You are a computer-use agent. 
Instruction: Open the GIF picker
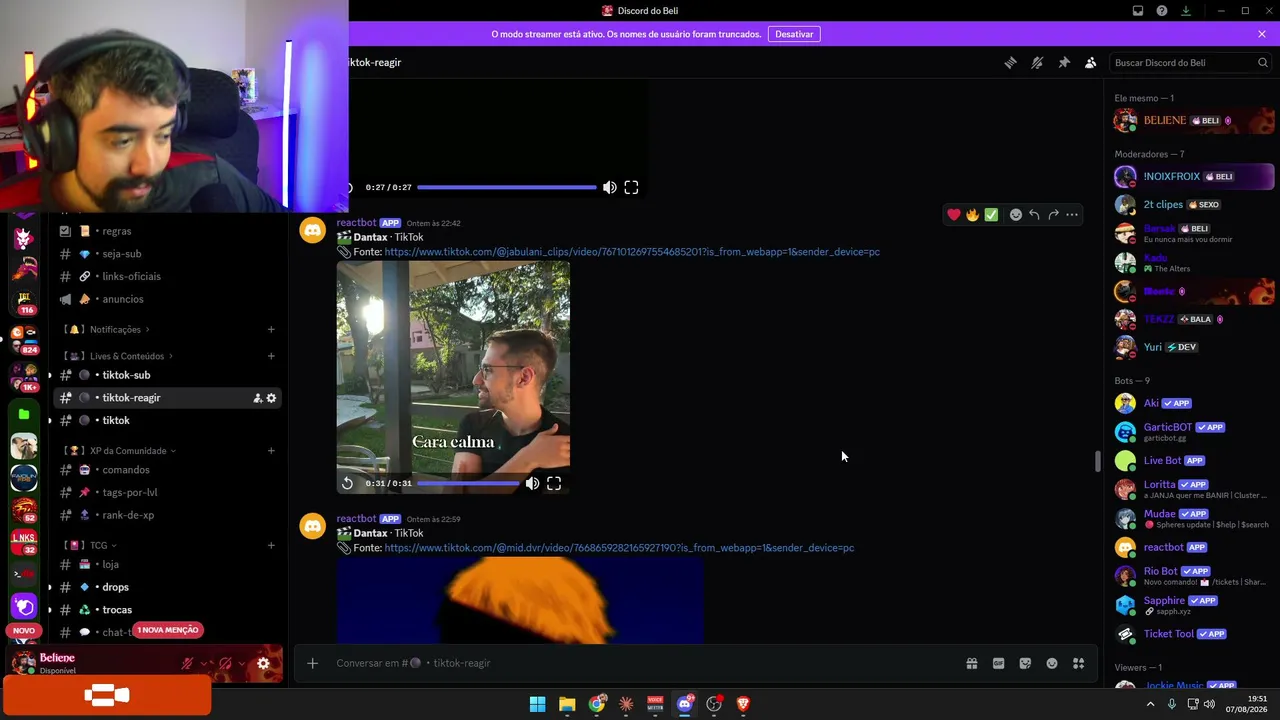coord(998,663)
